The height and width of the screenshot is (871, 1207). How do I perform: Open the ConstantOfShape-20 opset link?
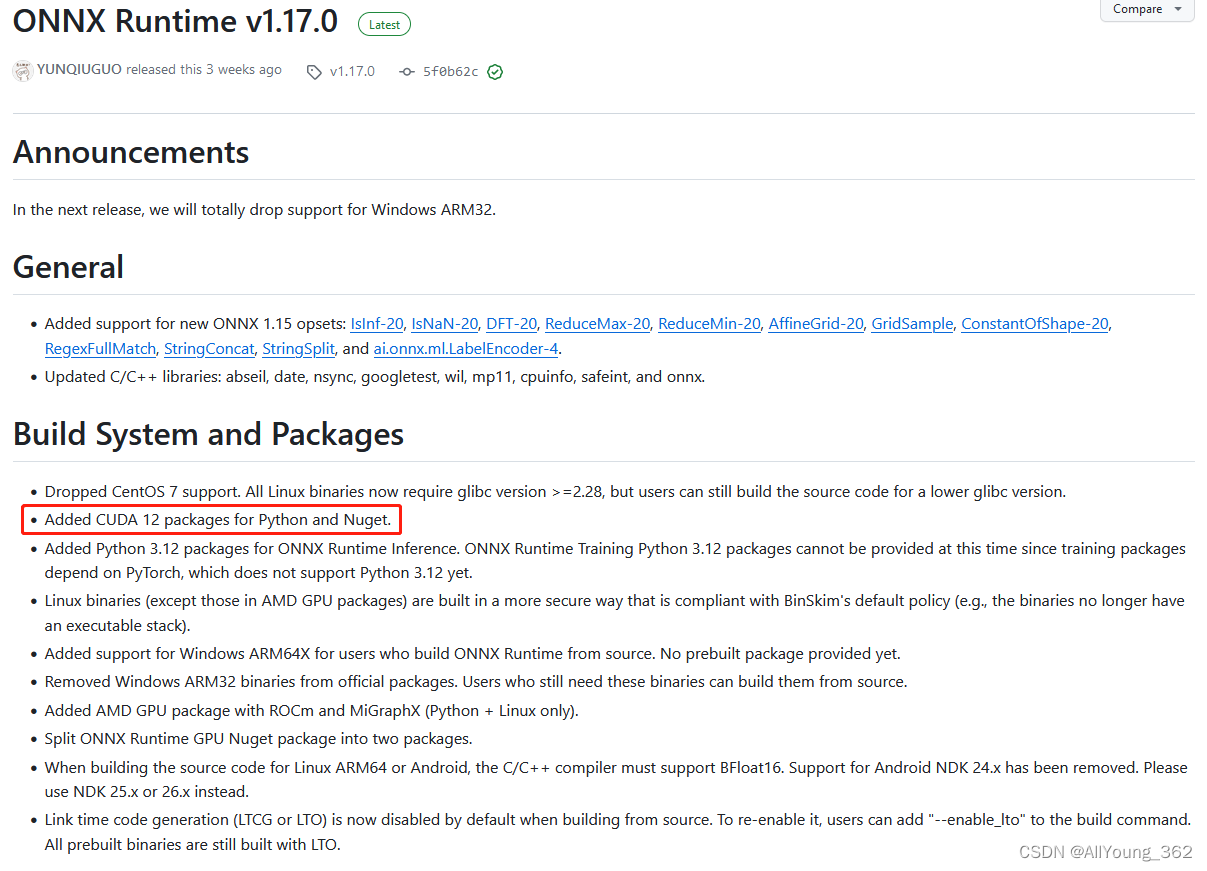pos(1034,323)
